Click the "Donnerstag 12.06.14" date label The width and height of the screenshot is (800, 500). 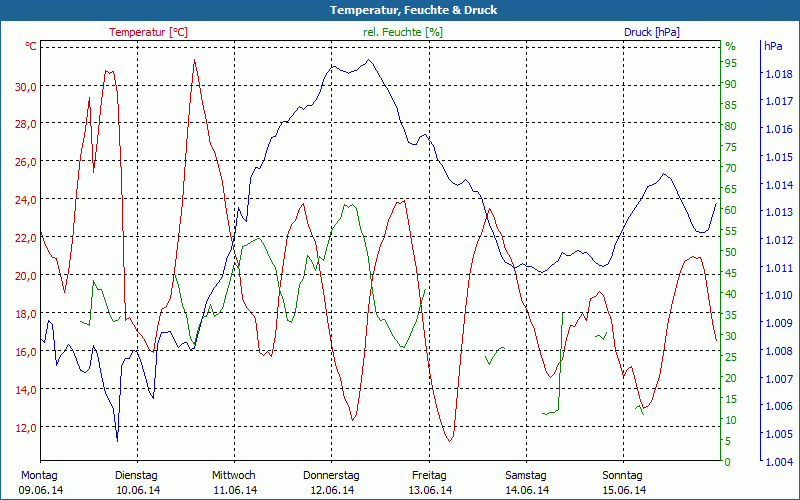[331, 482]
